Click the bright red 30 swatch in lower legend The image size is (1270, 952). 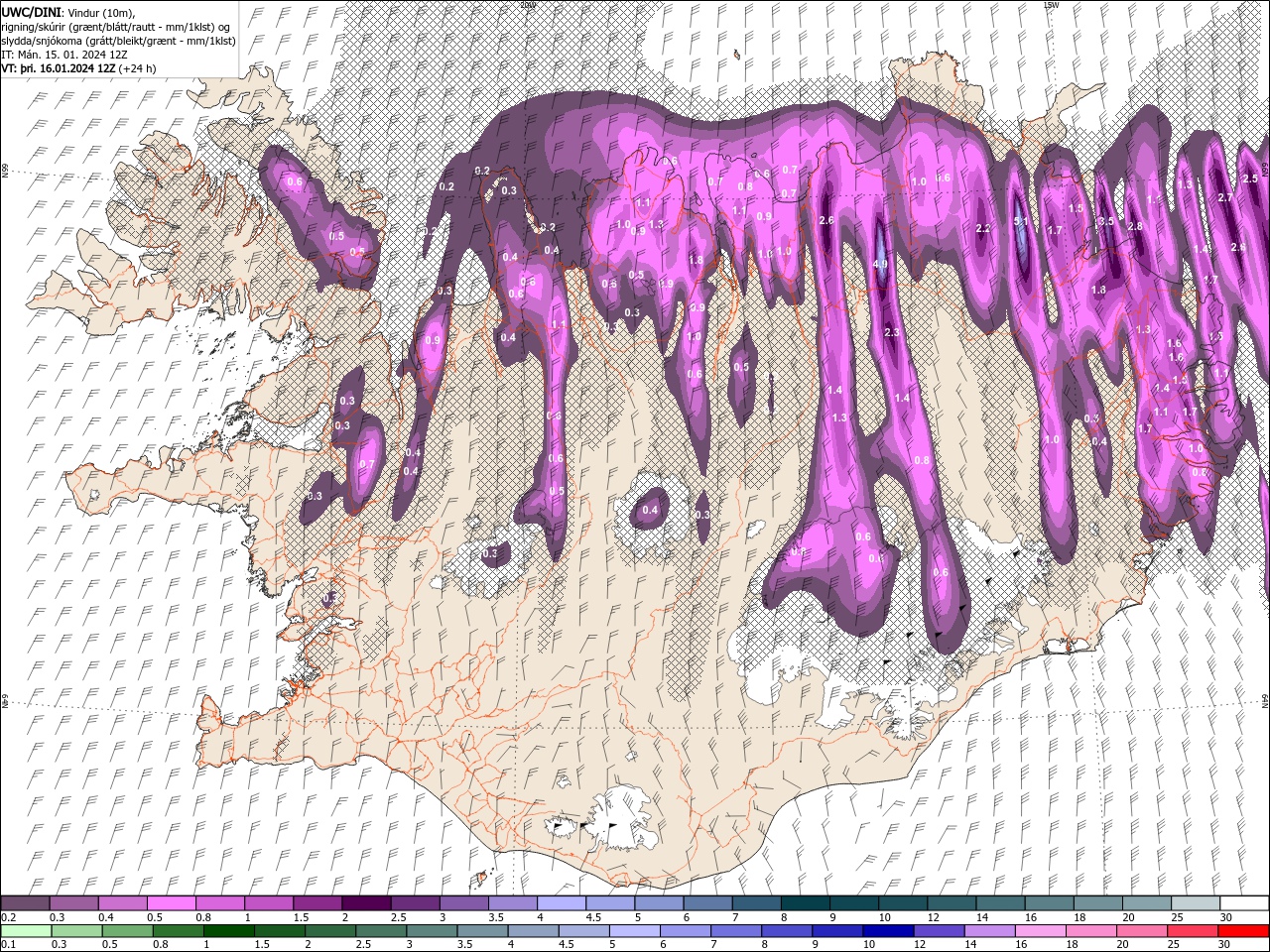[x=1242, y=931]
